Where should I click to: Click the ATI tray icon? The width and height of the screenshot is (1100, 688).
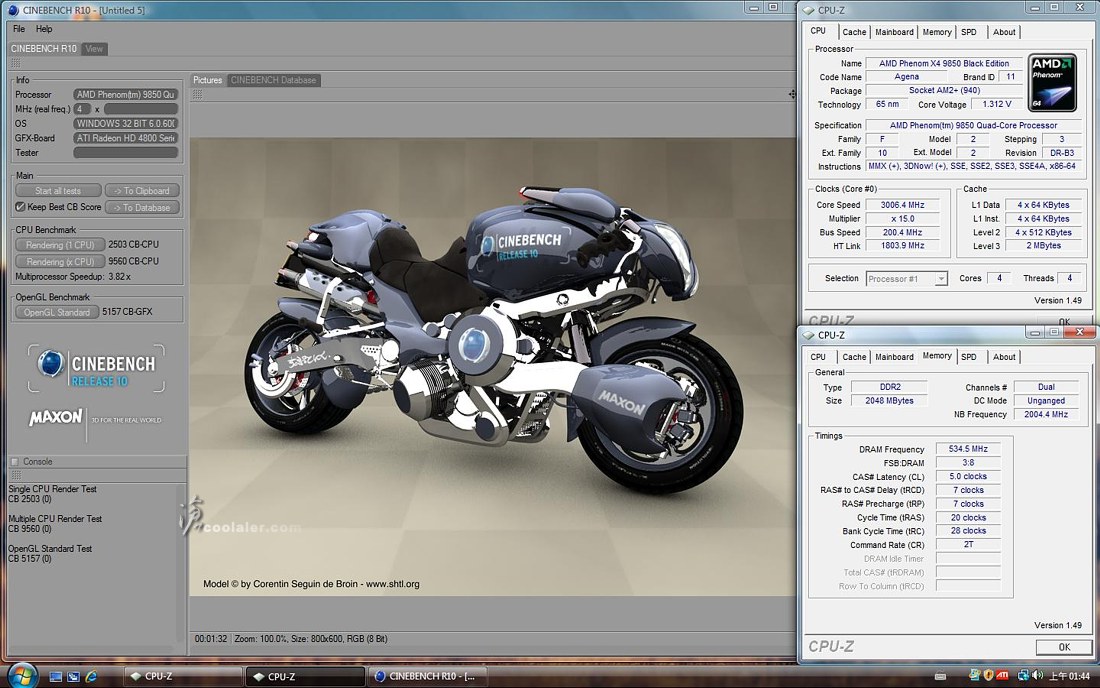(x=1003, y=675)
